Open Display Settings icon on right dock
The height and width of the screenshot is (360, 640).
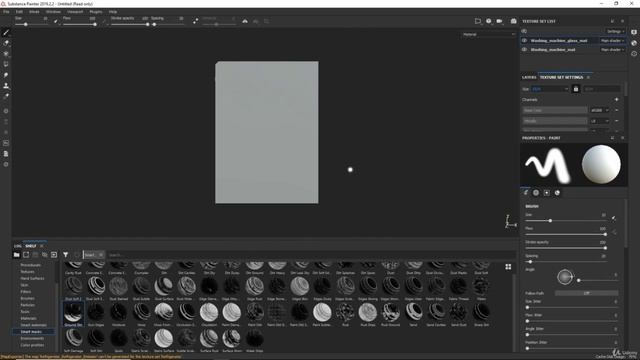point(634,32)
